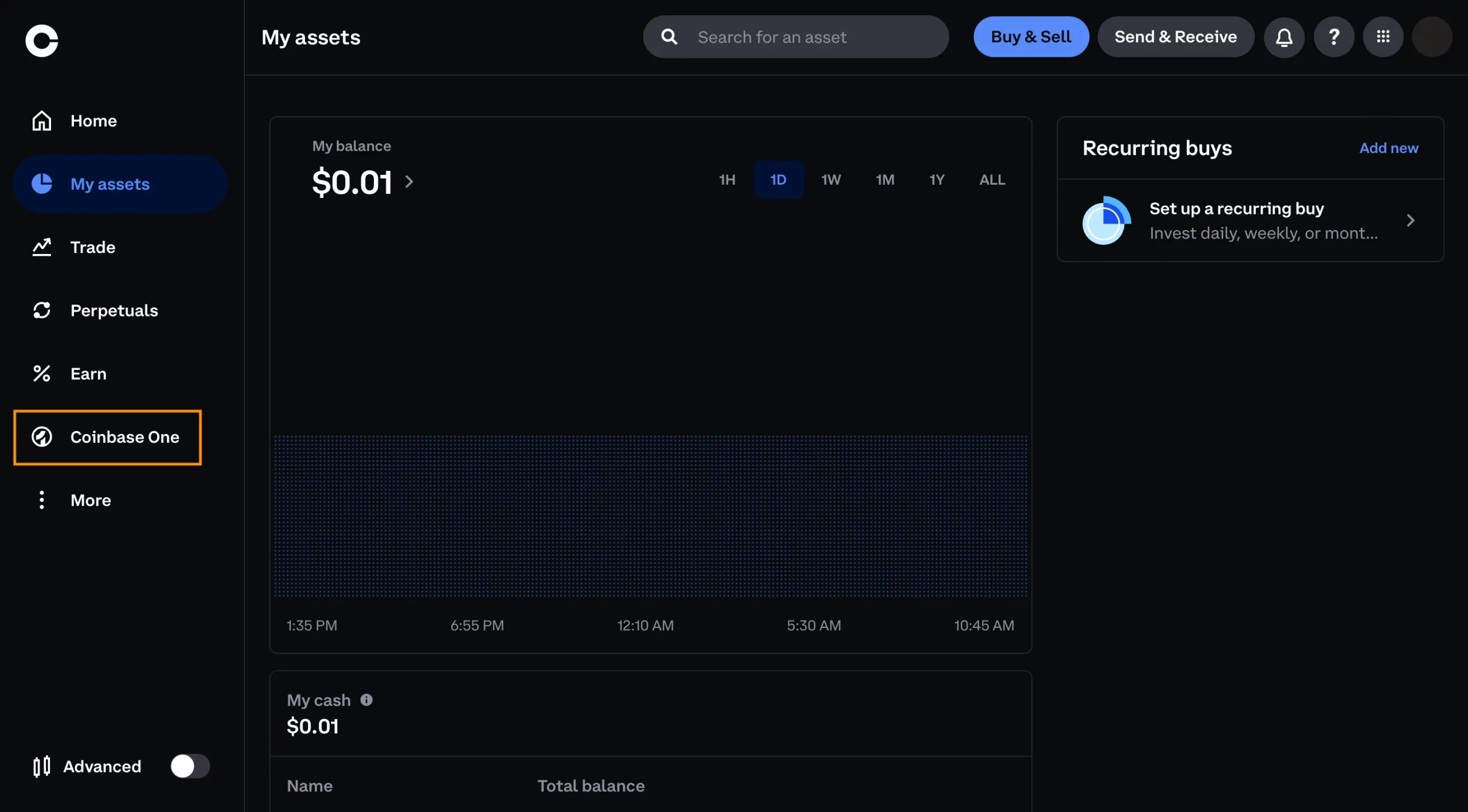Select the ALL time range tab
This screenshot has width=1468, height=812.
992,179
